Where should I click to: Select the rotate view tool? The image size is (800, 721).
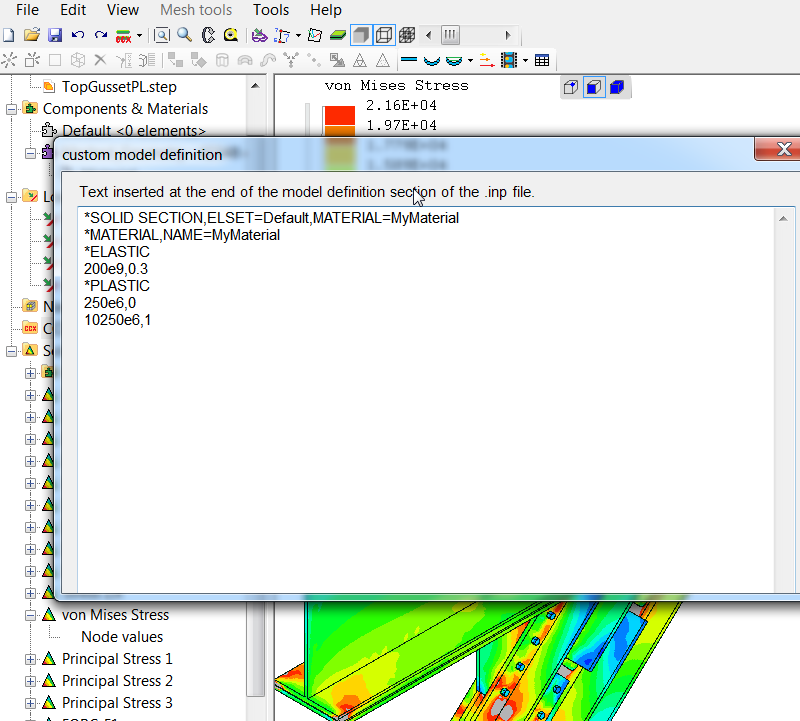(208, 35)
